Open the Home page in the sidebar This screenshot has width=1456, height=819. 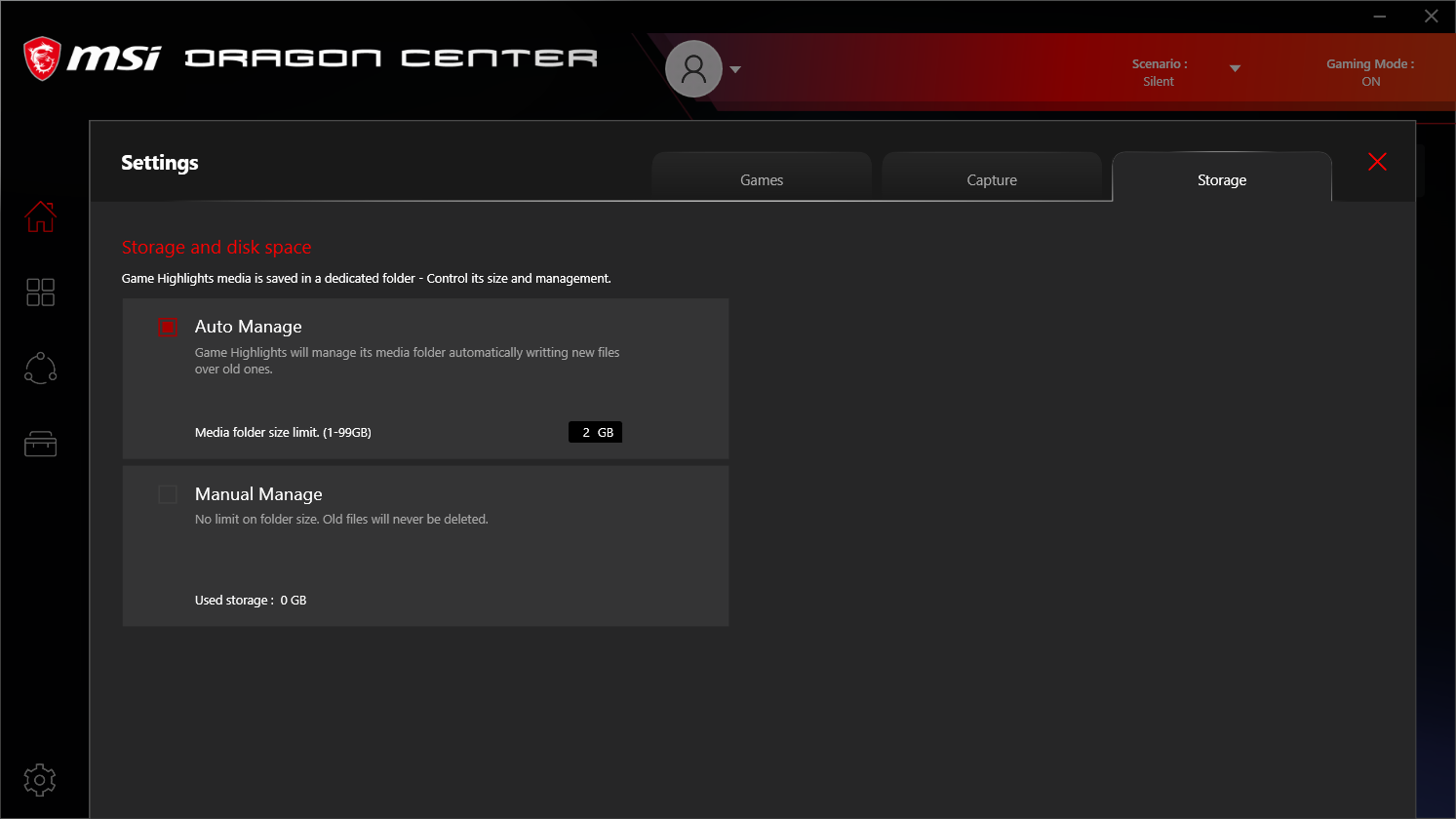(40, 216)
